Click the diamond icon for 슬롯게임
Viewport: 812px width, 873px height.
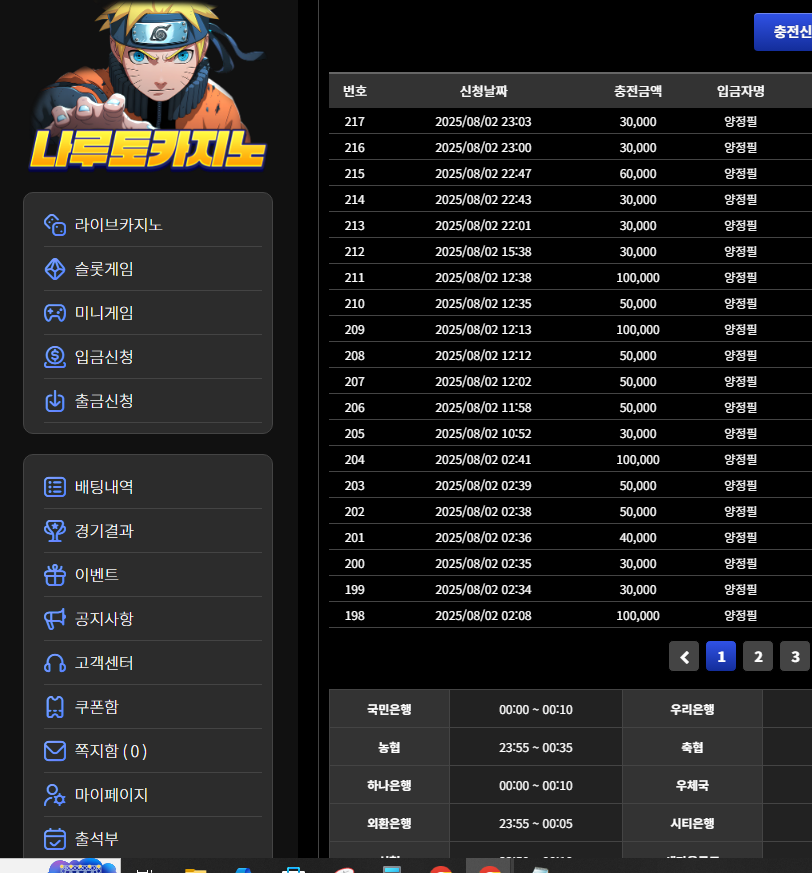point(55,269)
